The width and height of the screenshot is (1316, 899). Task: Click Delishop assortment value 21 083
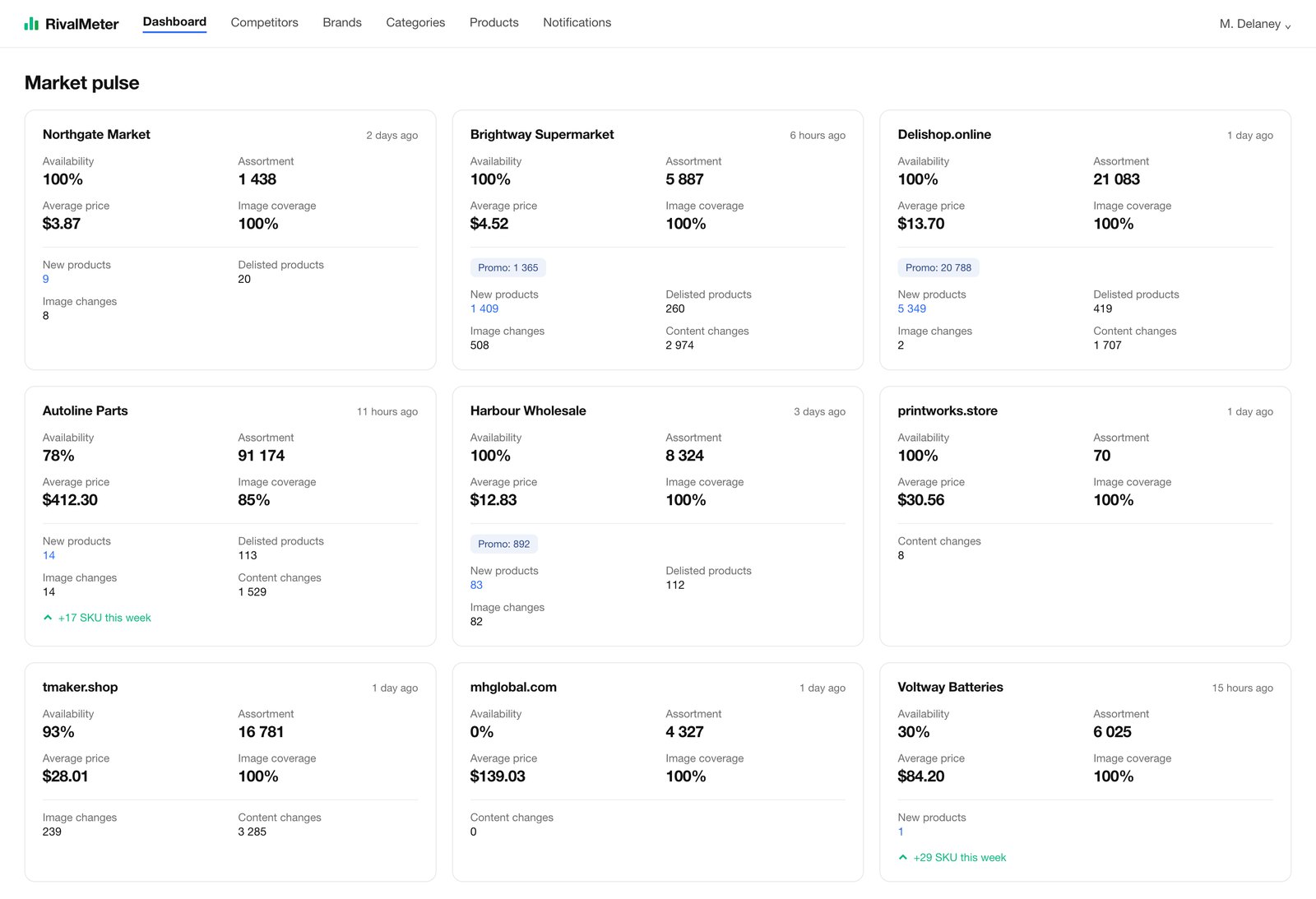(x=1117, y=179)
